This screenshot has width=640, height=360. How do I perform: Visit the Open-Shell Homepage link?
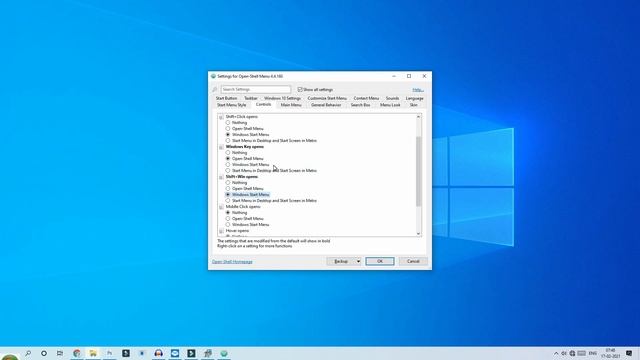[x=232, y=262]
